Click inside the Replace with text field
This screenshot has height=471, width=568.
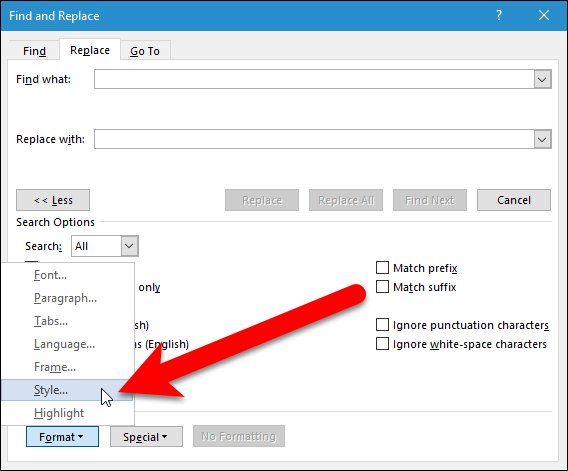click(314, 139)
